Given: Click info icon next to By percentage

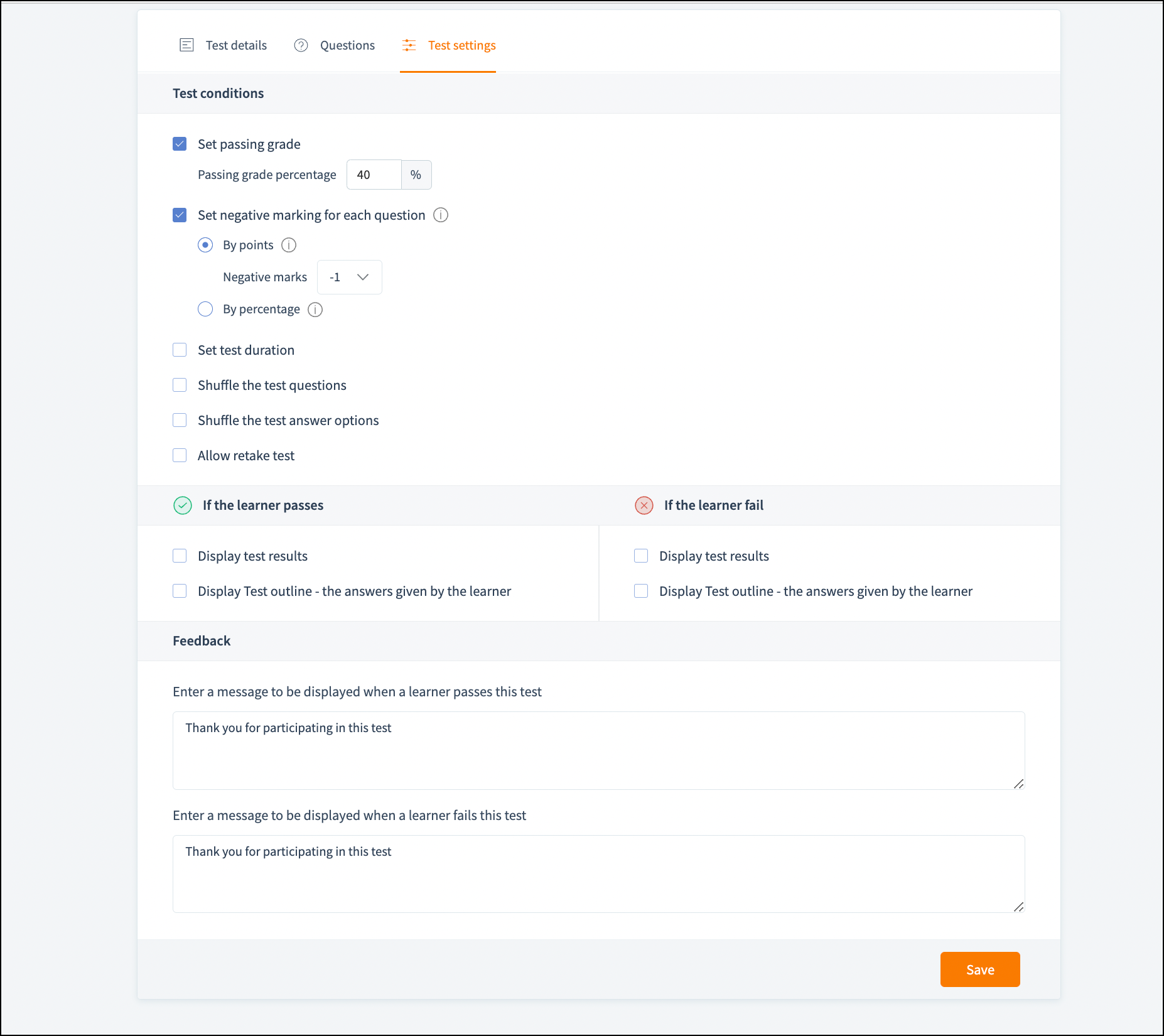Looking at the screenshot, I should point(315,310).
